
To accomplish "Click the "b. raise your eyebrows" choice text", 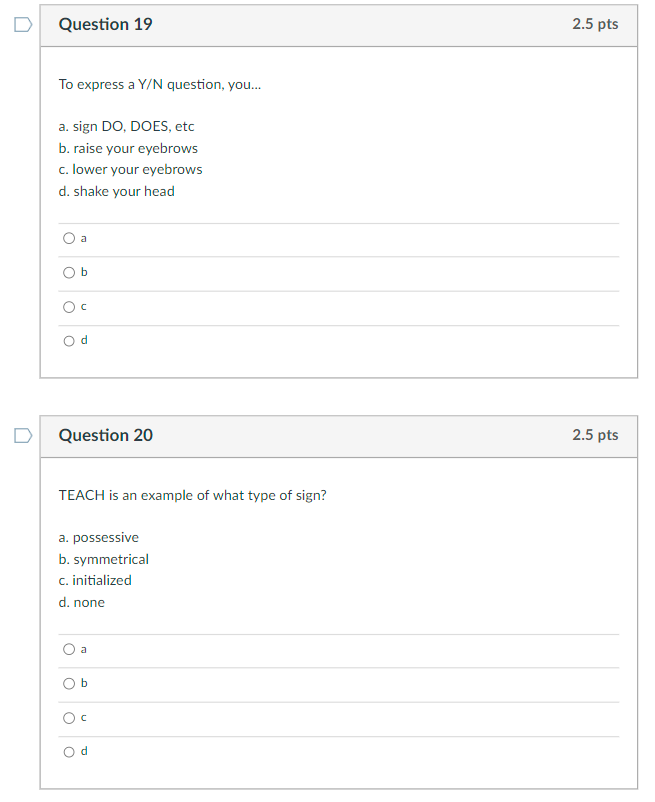I will tap(128, 148).
